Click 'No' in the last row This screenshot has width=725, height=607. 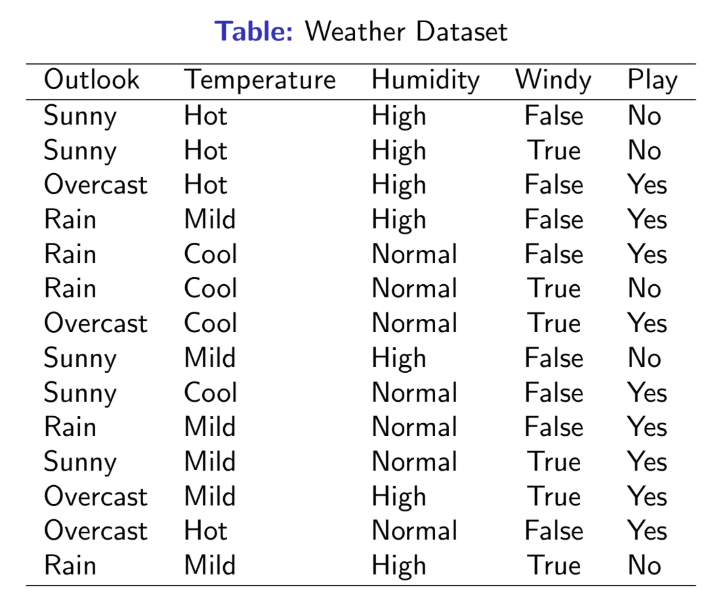pyautogui.click(x=644, y=565)
